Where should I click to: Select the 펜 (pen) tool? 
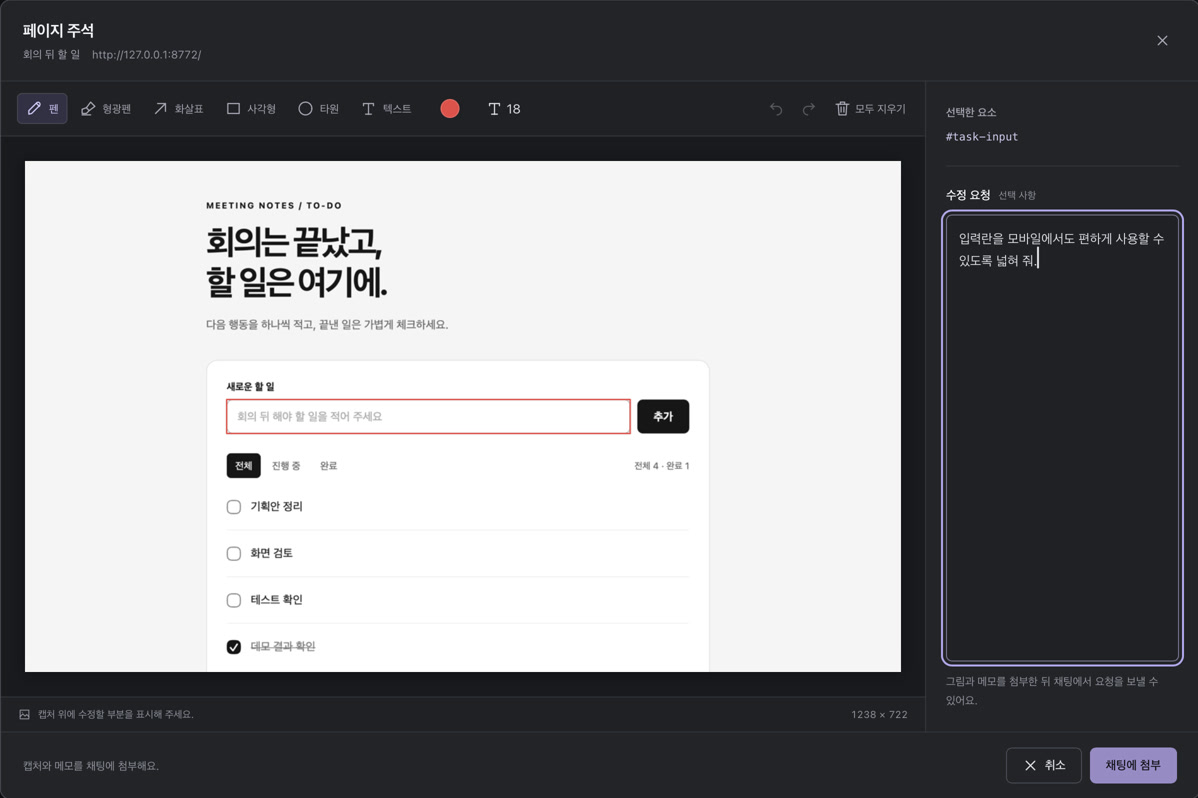point(43,109)
